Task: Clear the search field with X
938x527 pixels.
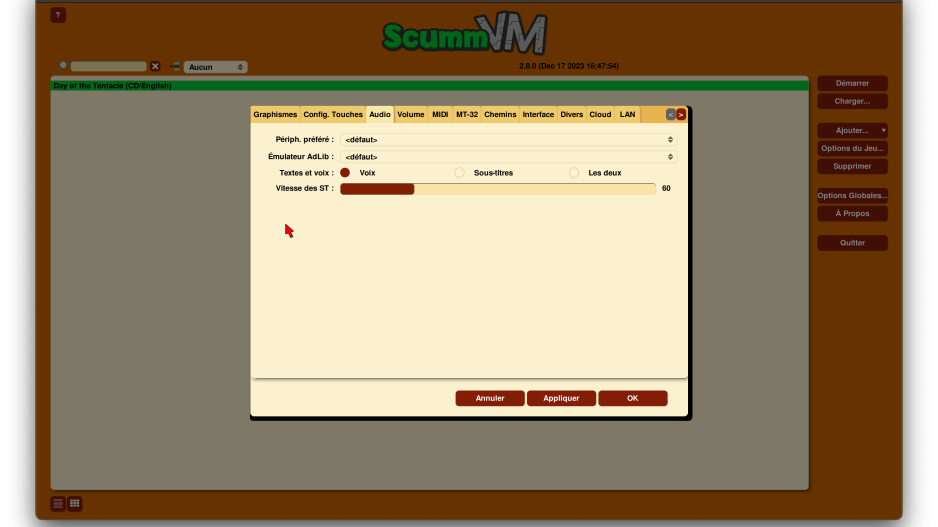Action: click(155, 66)
